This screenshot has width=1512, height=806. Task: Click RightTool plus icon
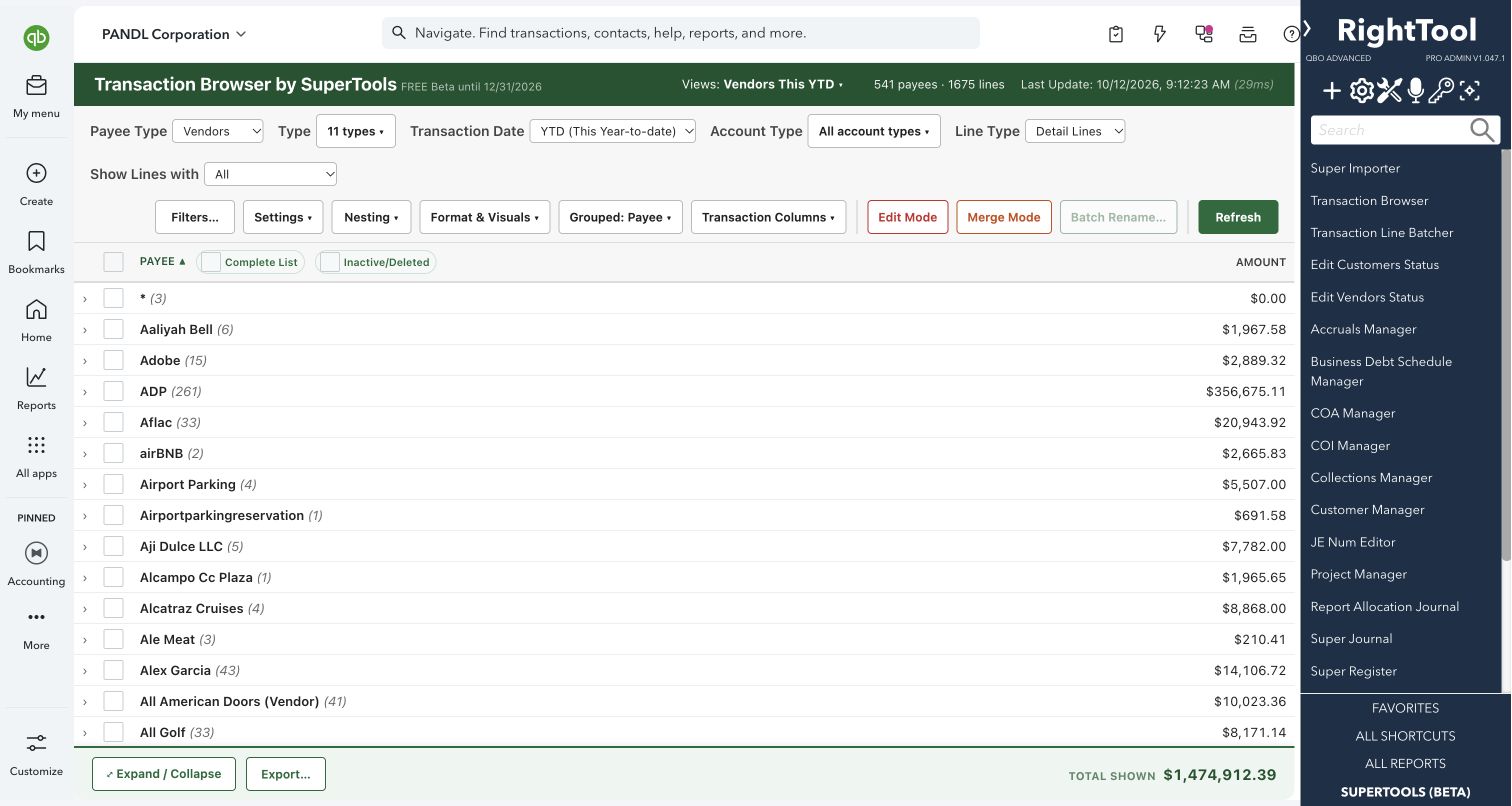(x=1332, y=92)
